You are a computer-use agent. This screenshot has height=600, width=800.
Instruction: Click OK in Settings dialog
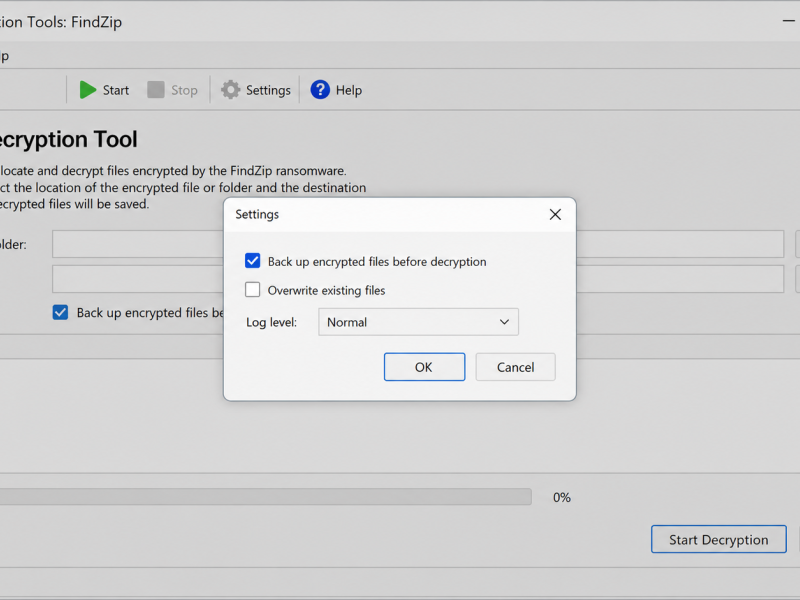424,367
